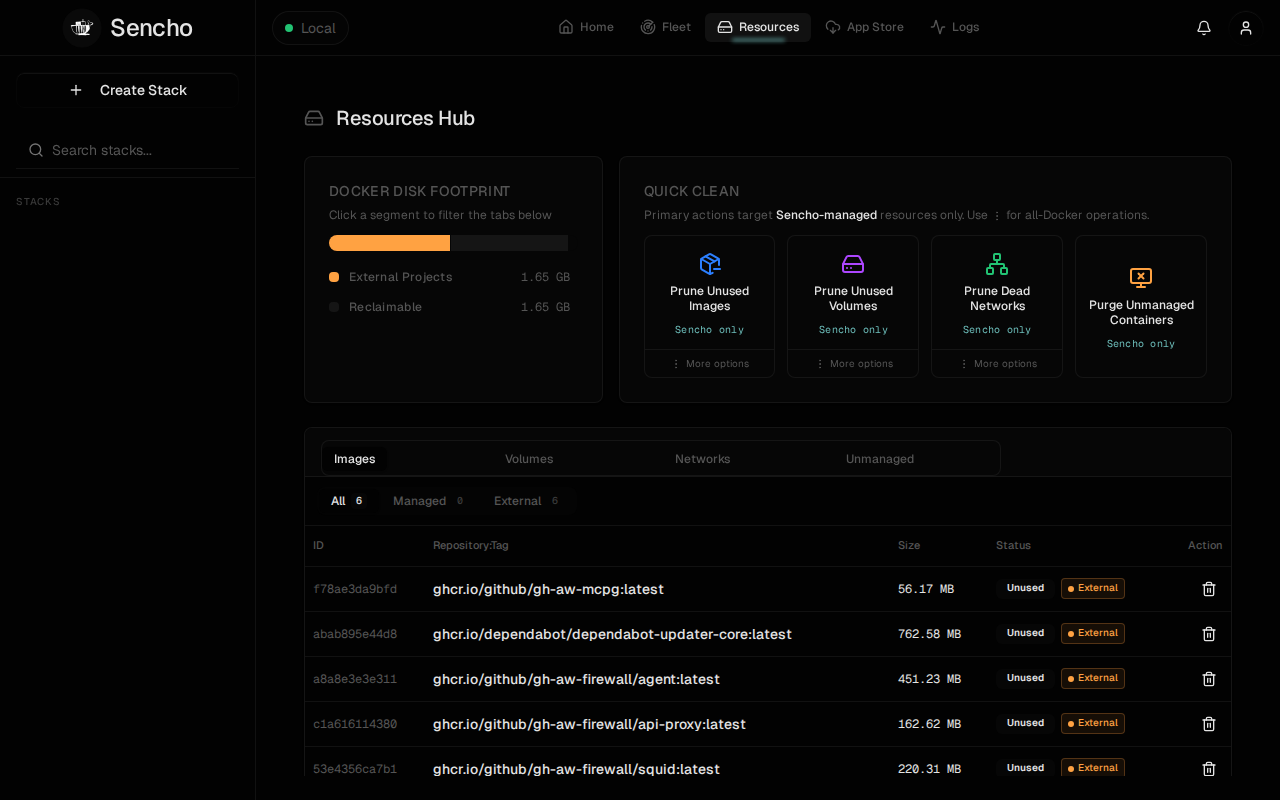Filter images by All

tap(347, 501)
